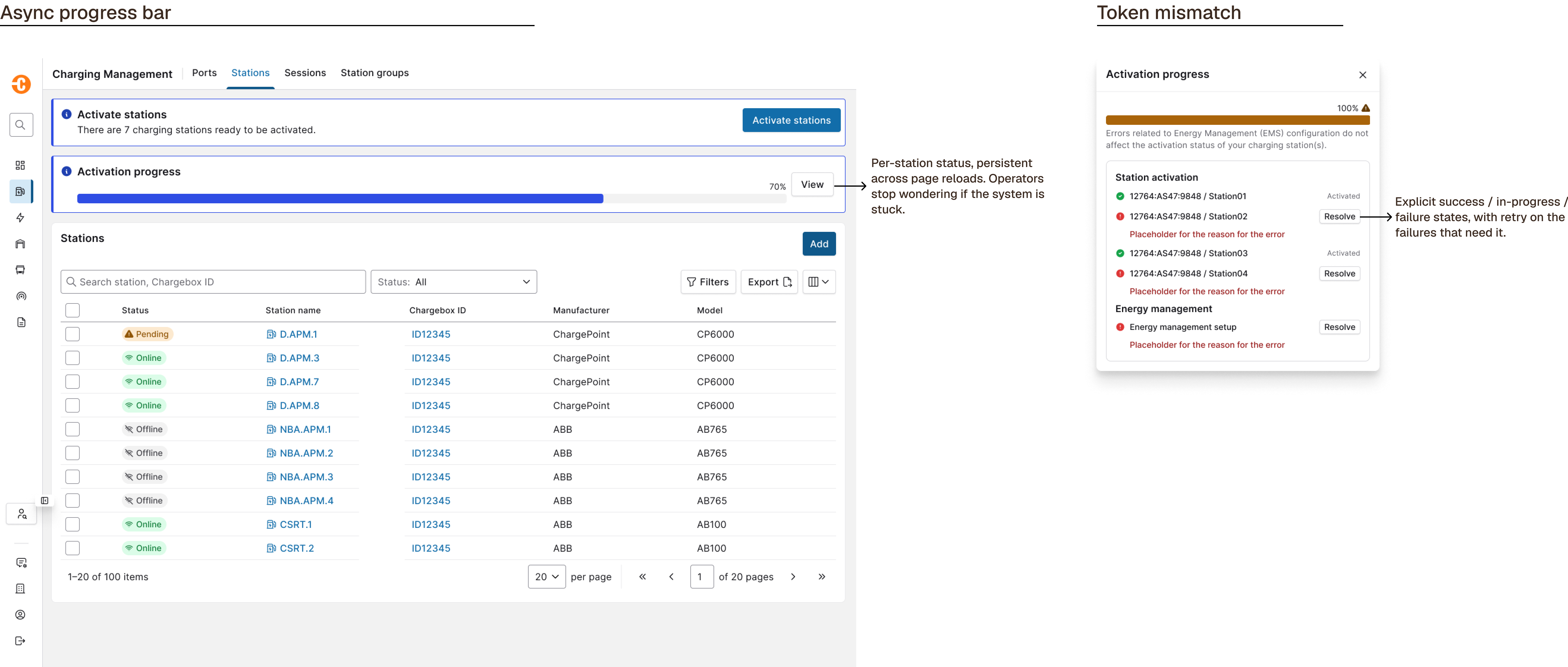Open the column visibility dropdown

819,282
